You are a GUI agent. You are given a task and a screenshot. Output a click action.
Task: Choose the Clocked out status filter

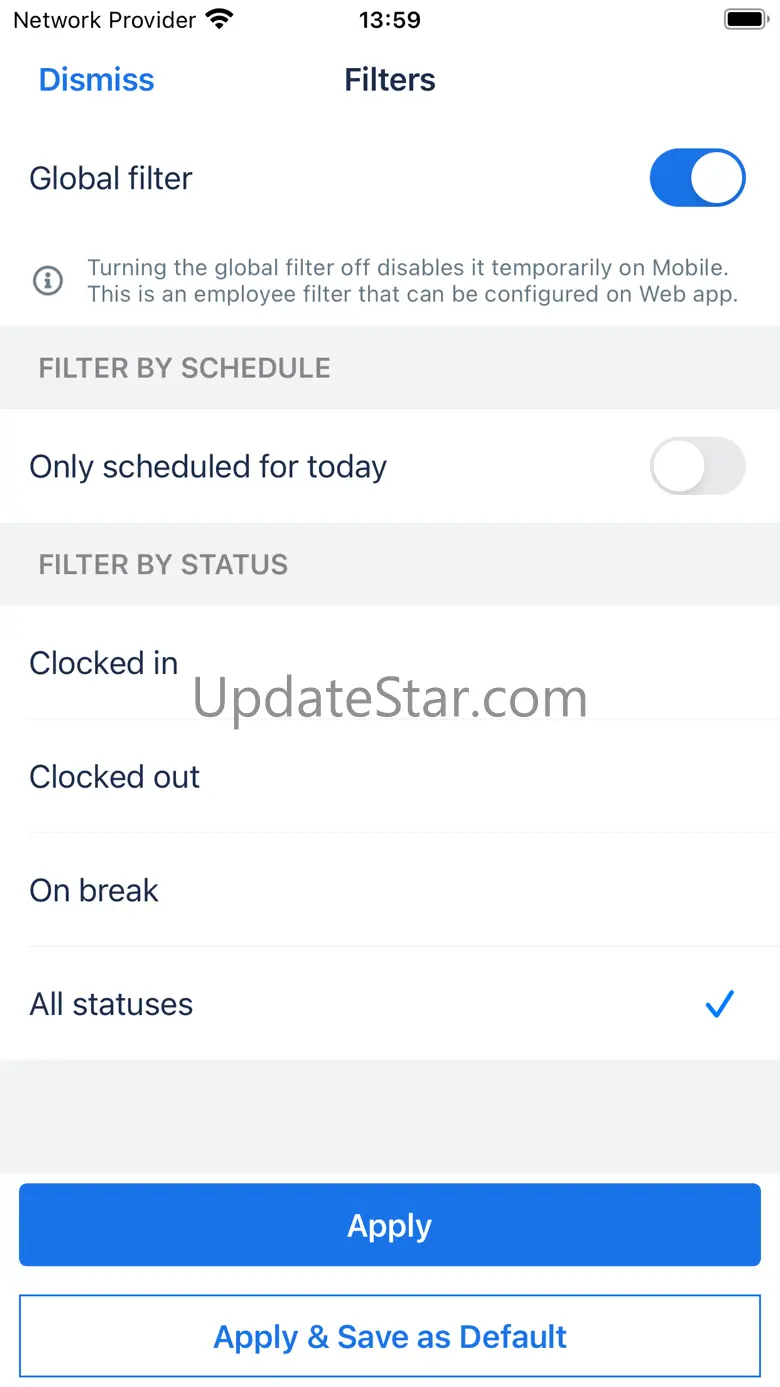(115, 777)
